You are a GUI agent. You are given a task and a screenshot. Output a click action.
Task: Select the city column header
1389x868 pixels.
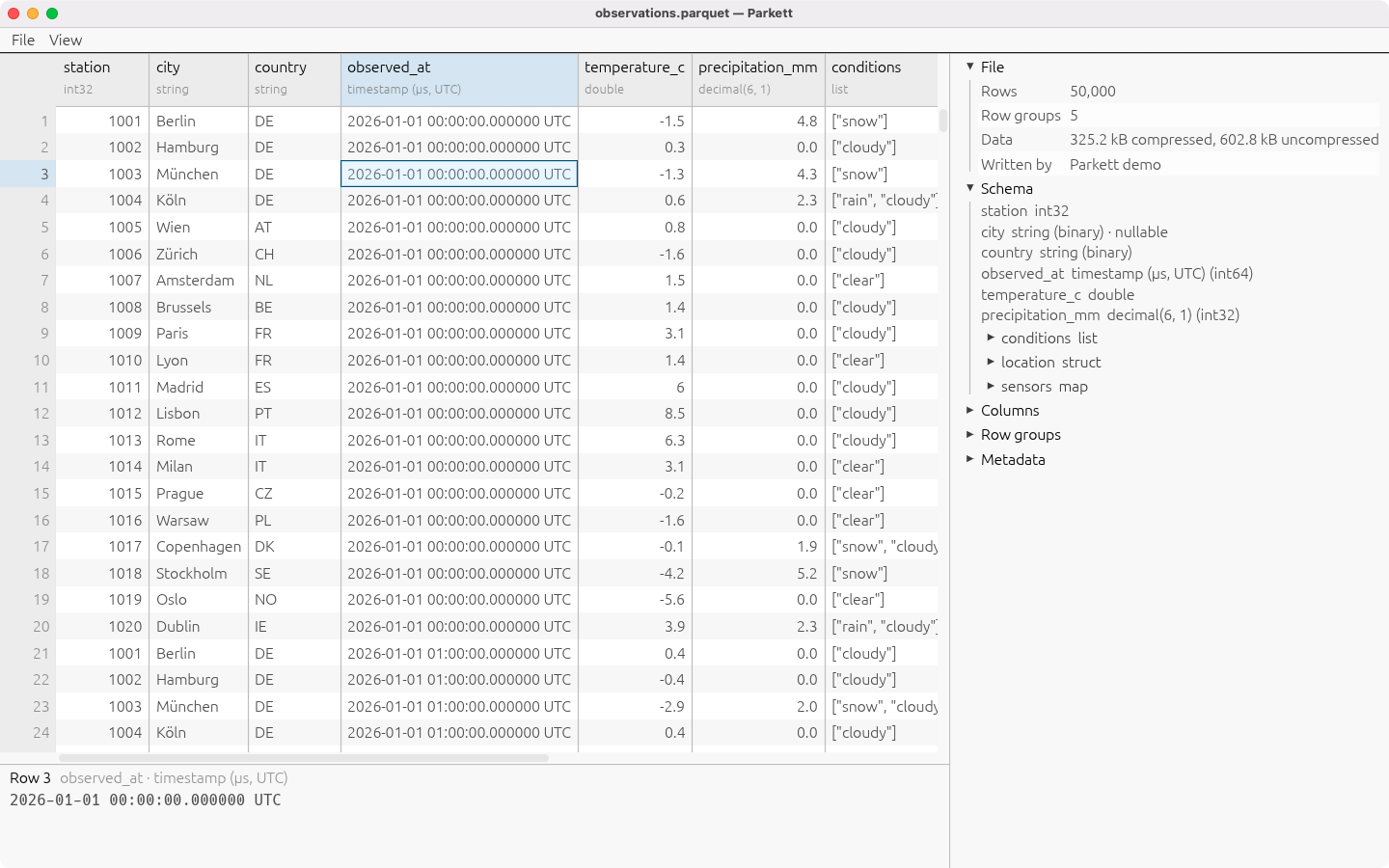[x=199, y=79]
